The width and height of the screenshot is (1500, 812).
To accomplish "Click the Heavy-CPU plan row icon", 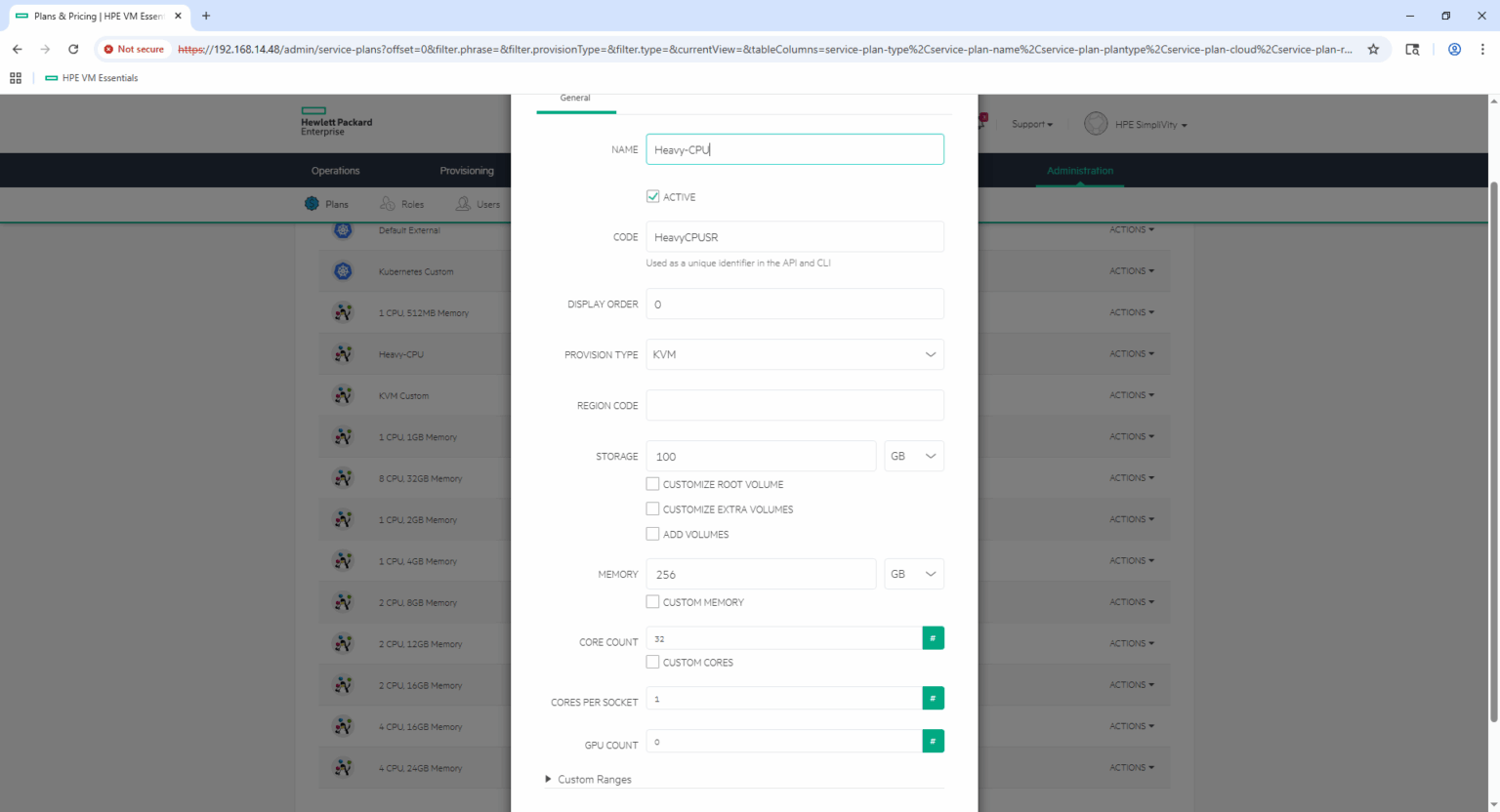I will pos(343,354).
